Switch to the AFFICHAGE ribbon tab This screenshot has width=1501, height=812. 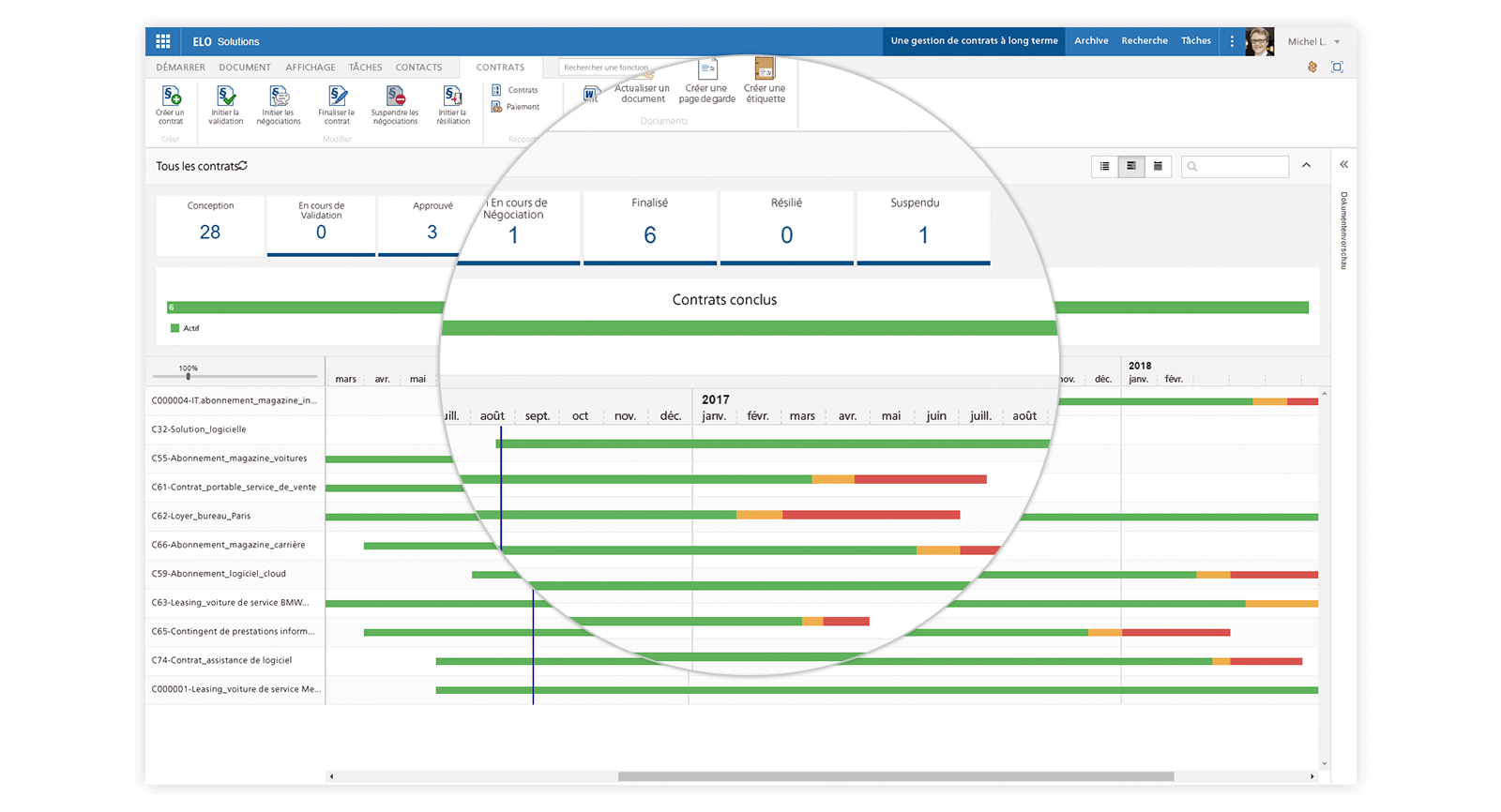click(x=311, y=68)
